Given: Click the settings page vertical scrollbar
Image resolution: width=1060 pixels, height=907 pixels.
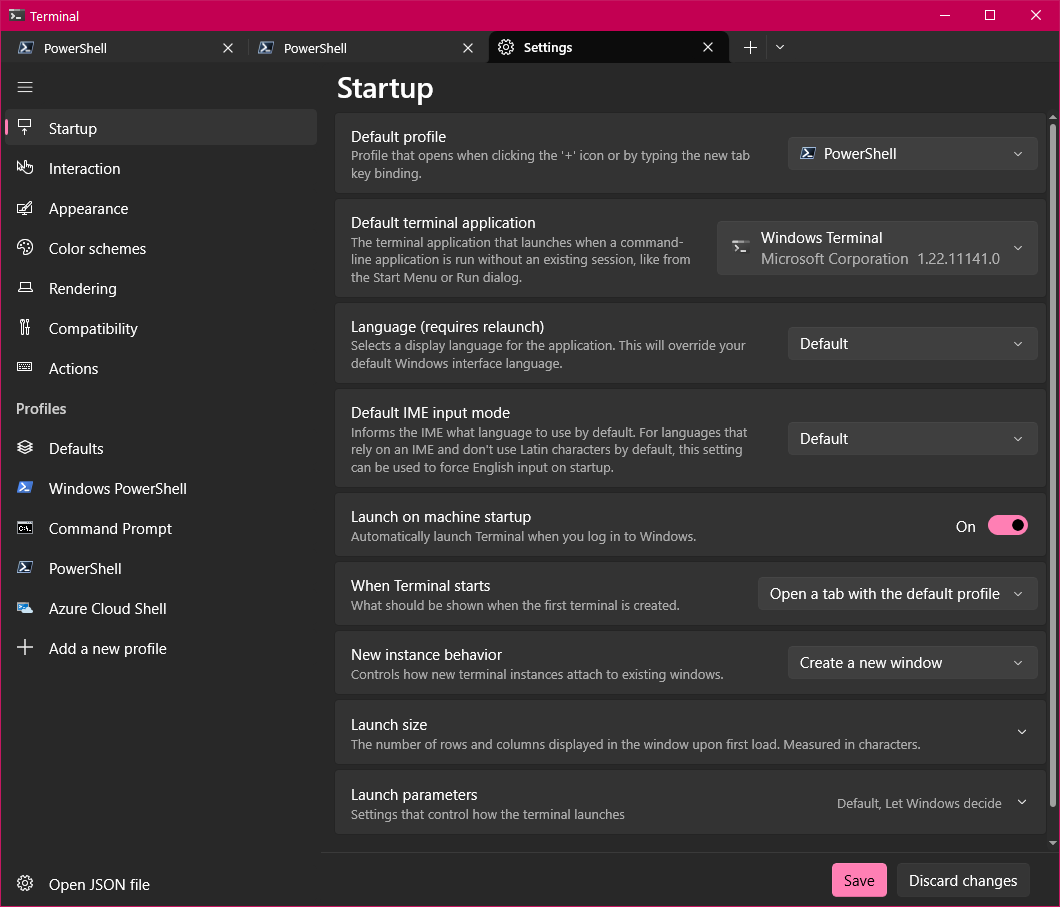Looking at the screenshot, I should [1053, 465].
